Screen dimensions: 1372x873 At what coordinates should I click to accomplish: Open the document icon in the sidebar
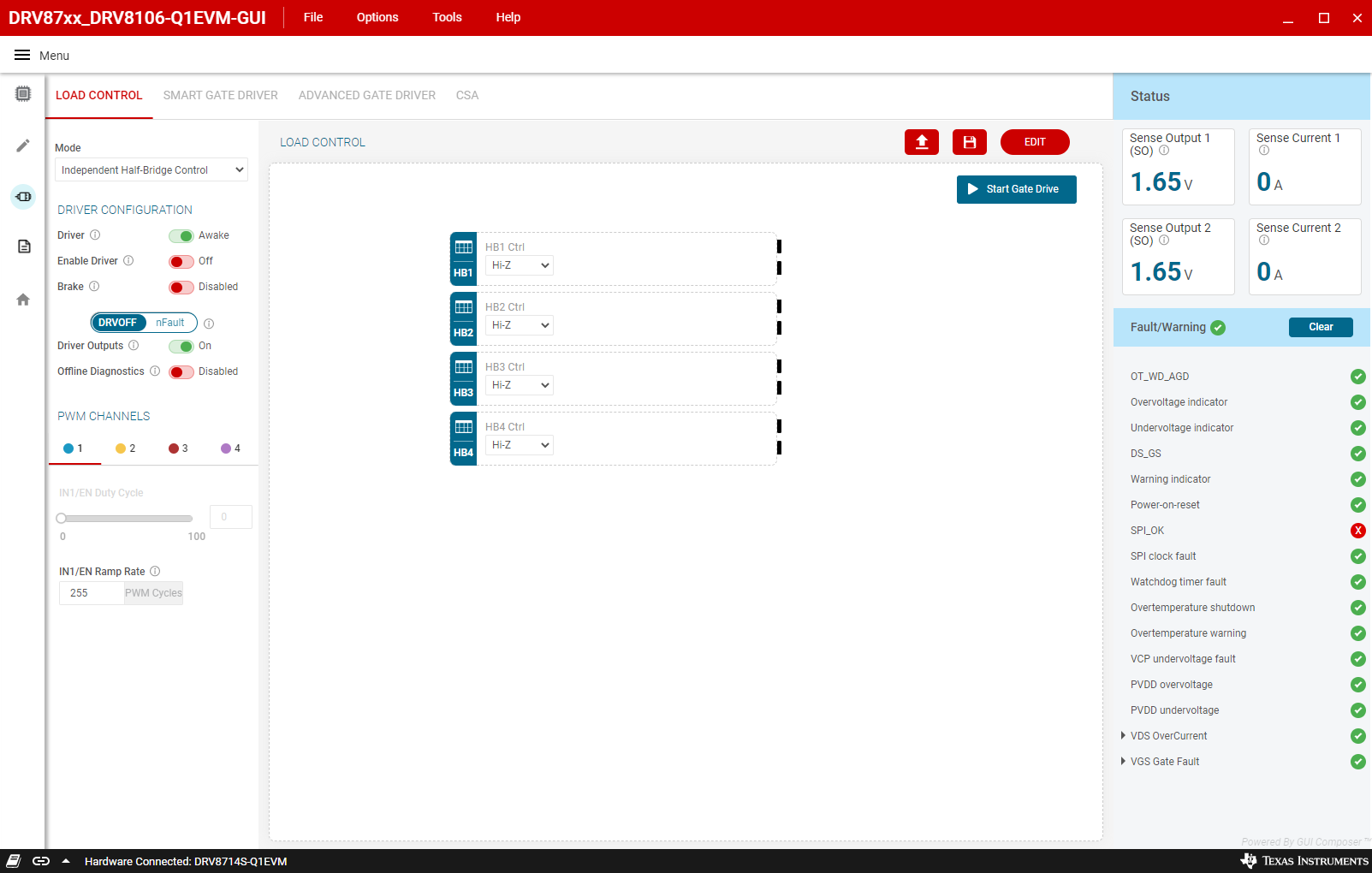click(x=24, y=246)
